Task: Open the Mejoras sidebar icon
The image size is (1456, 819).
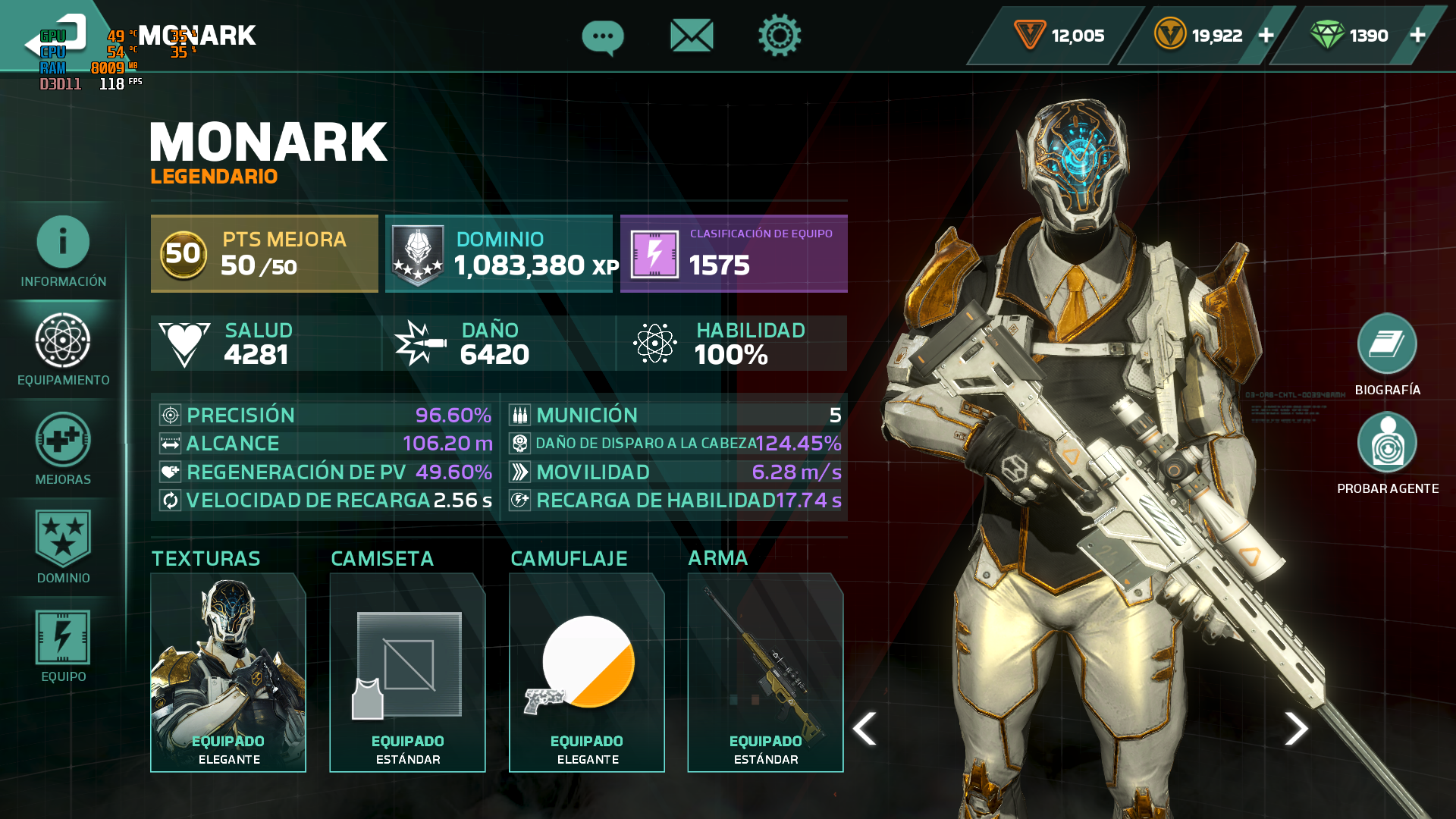Action: click(63, 449)
